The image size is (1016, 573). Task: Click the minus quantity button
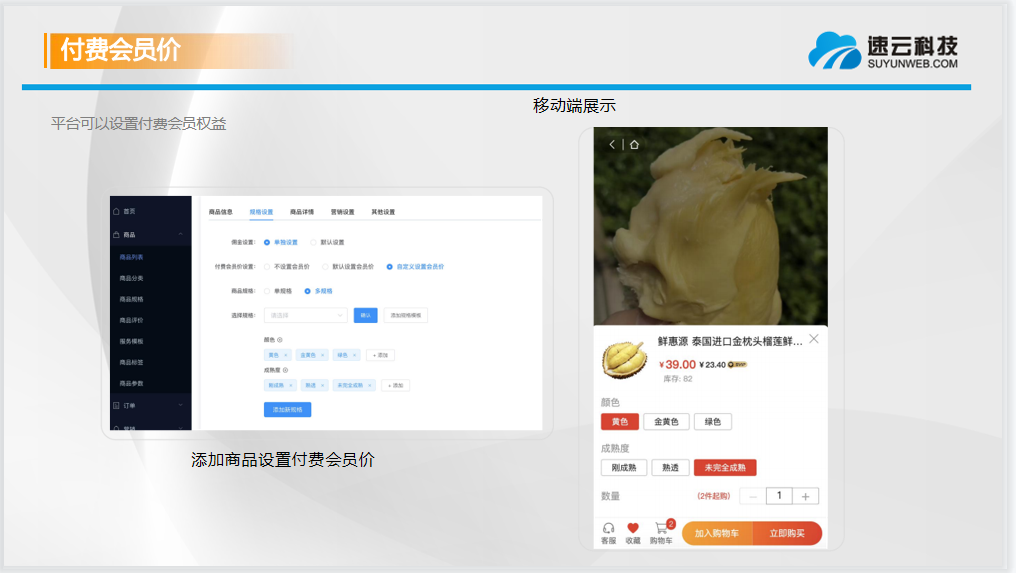[x=752, y=496]
